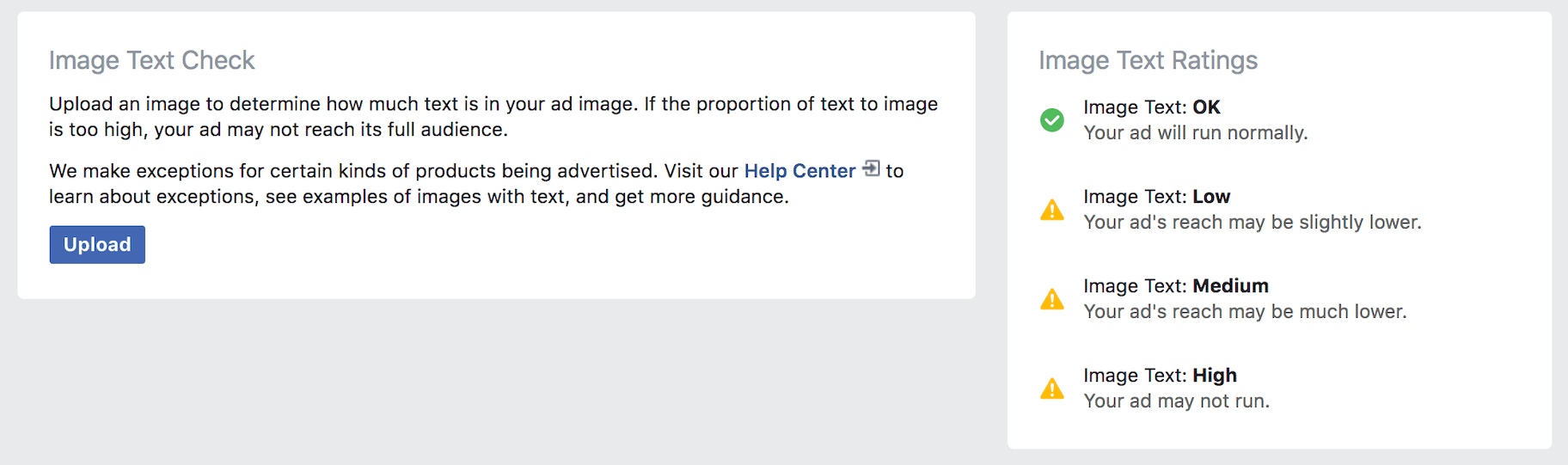This screenshot has width=1568, height=465.
Task: Click the warning icon next to Medium rating
Action: (1051, 299)
